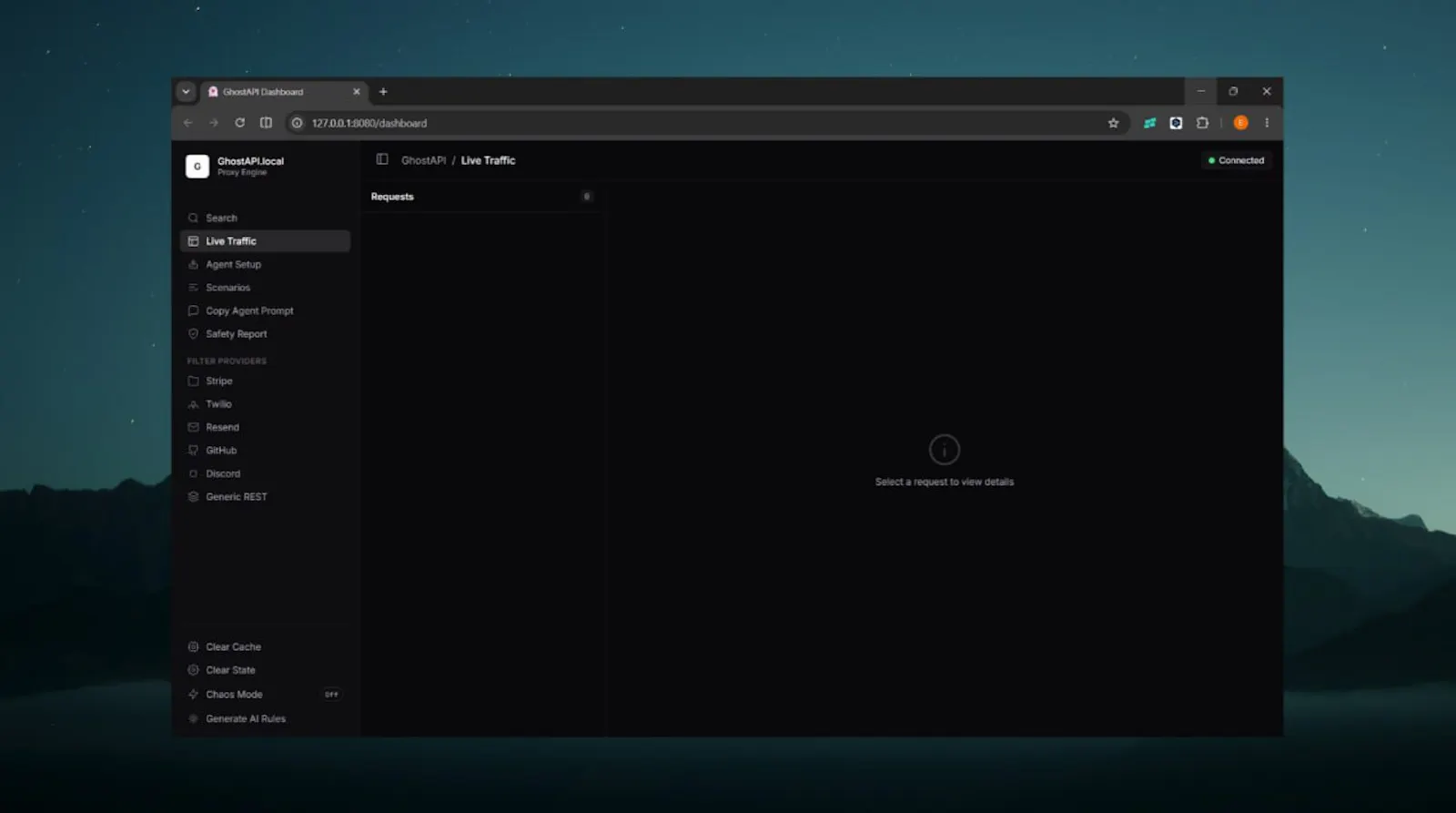The height and width of the screenshot is (813, 1456).
Task: Filter by GitHub provider
Action: click(x=265, y=451)
